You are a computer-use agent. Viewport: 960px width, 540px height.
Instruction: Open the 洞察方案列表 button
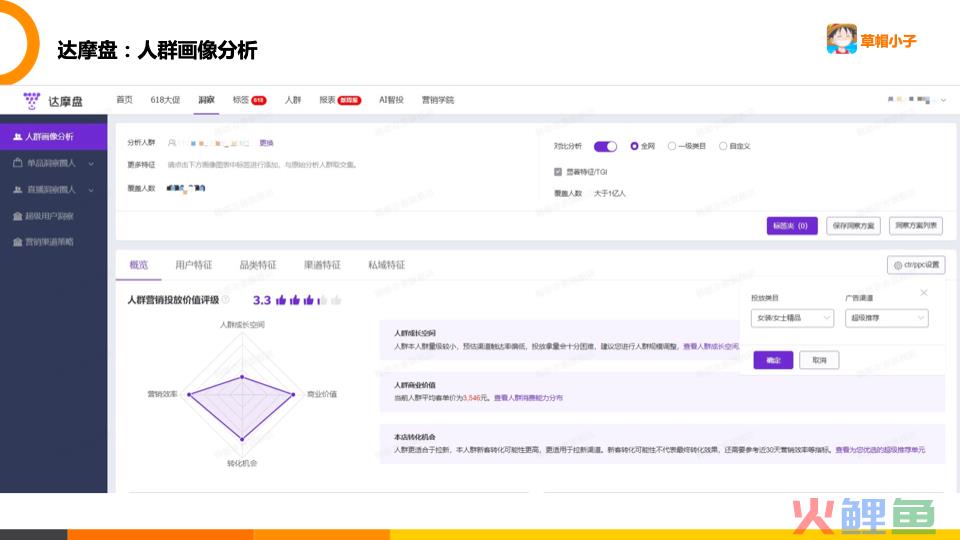pos(916,226)
